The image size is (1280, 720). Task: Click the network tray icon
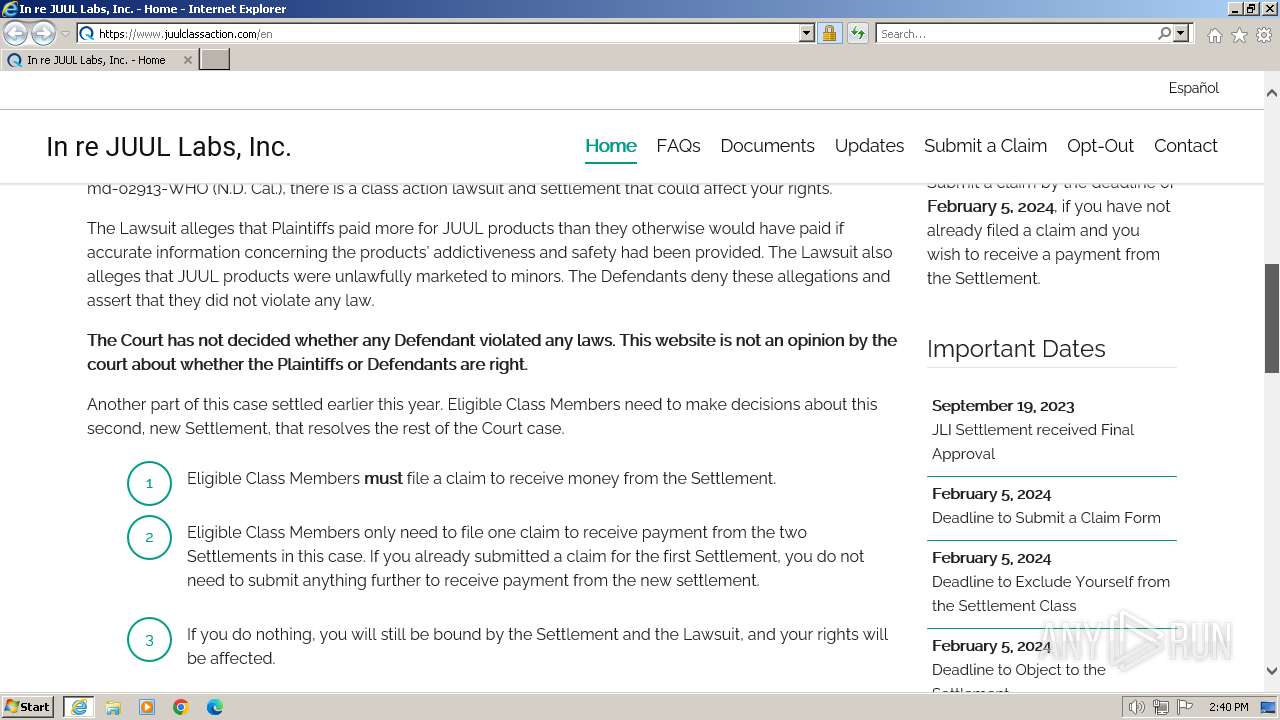(x=1161, y=707)
